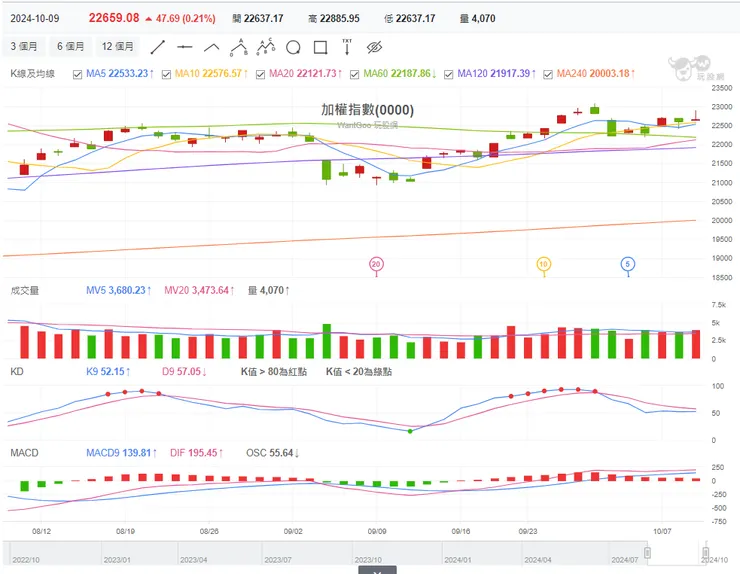Uncheck the MA240 moving average checkbox
The width and height of the screenshot is (740, 574).
point(547,74)
